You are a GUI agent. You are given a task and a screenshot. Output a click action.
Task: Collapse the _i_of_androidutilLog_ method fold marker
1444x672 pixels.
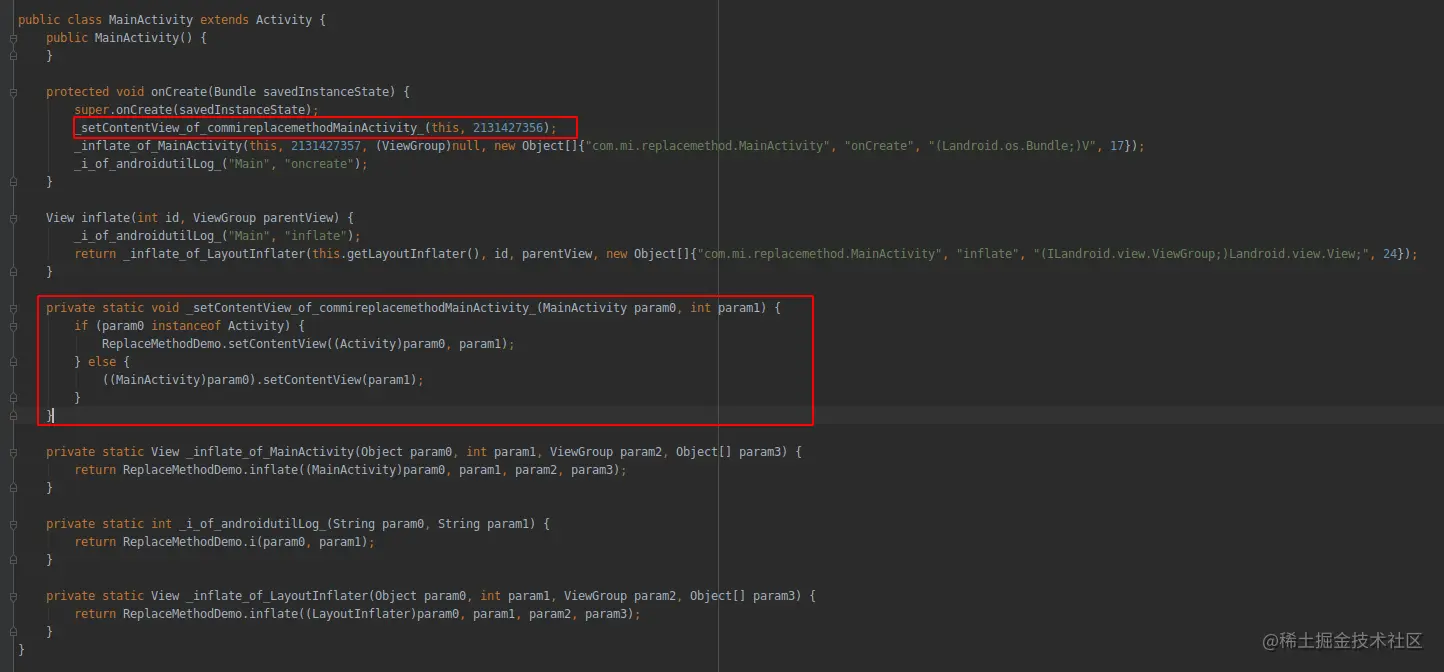[x=14, y=524]
